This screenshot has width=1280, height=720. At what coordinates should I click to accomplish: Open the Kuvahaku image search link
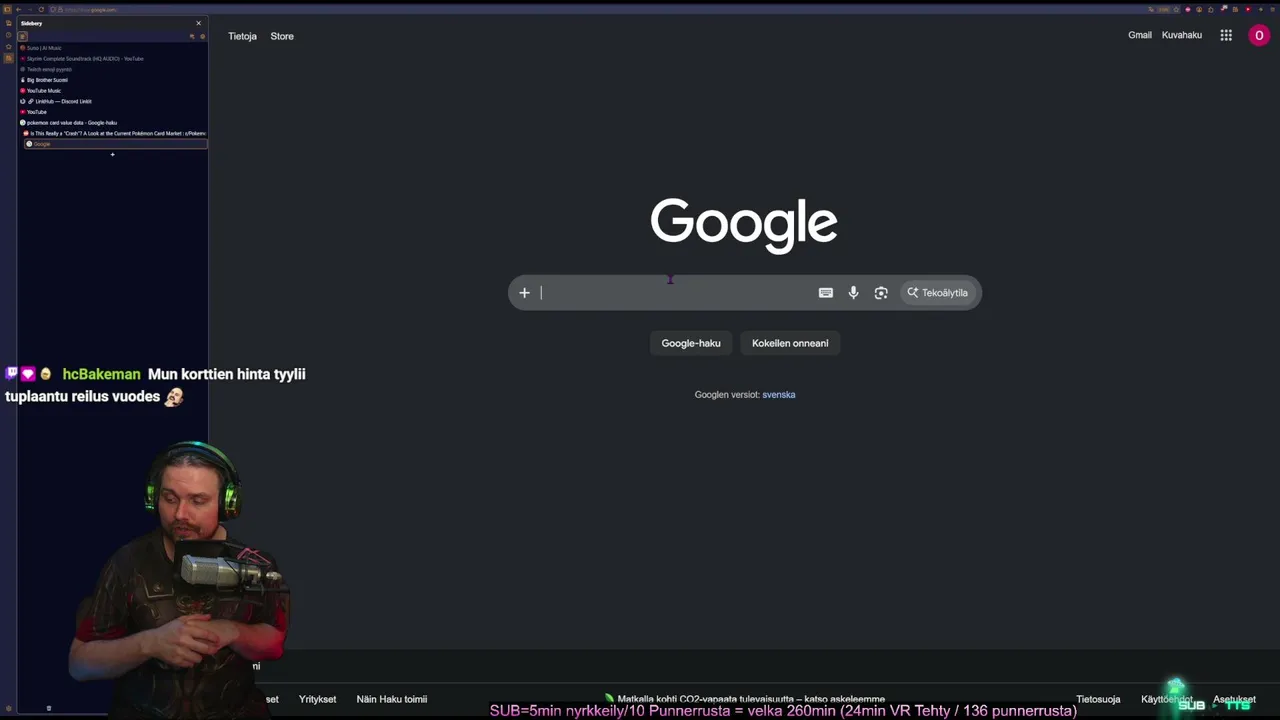[1182, 35]
